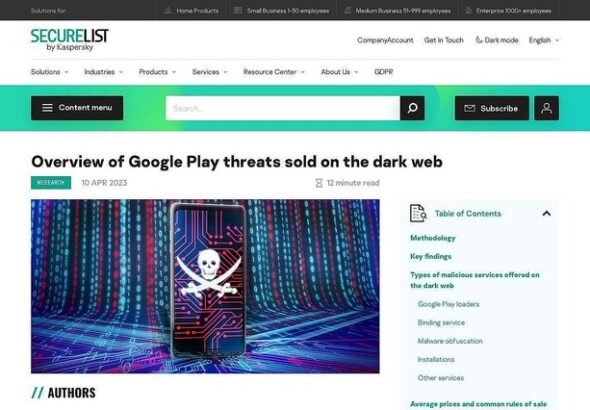The width and height of the screenshot is (590, 410).
Task: Click the Table of Contents document icon
Action: [418, 213]
